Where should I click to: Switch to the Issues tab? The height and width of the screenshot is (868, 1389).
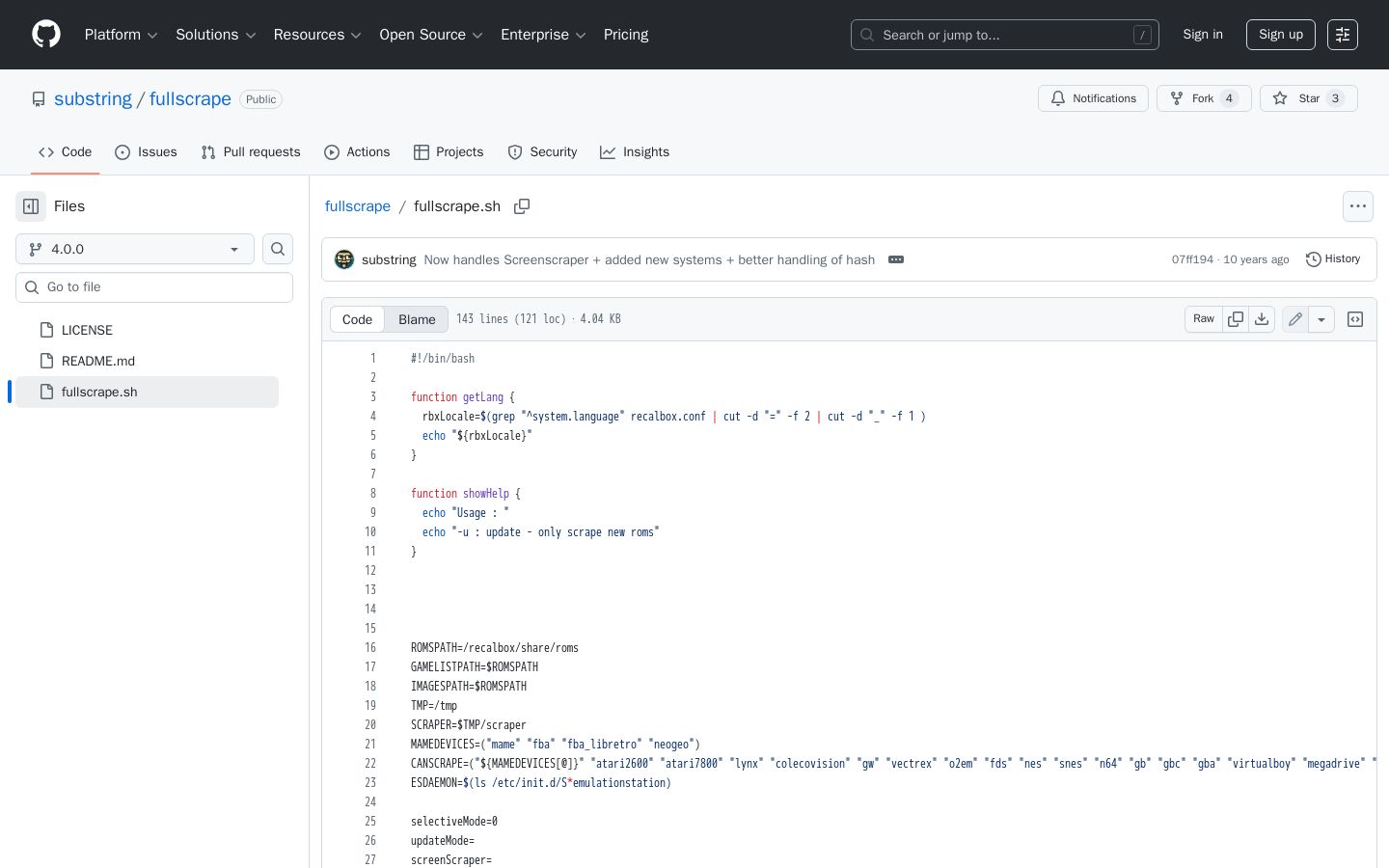click(x=146, y=152)
